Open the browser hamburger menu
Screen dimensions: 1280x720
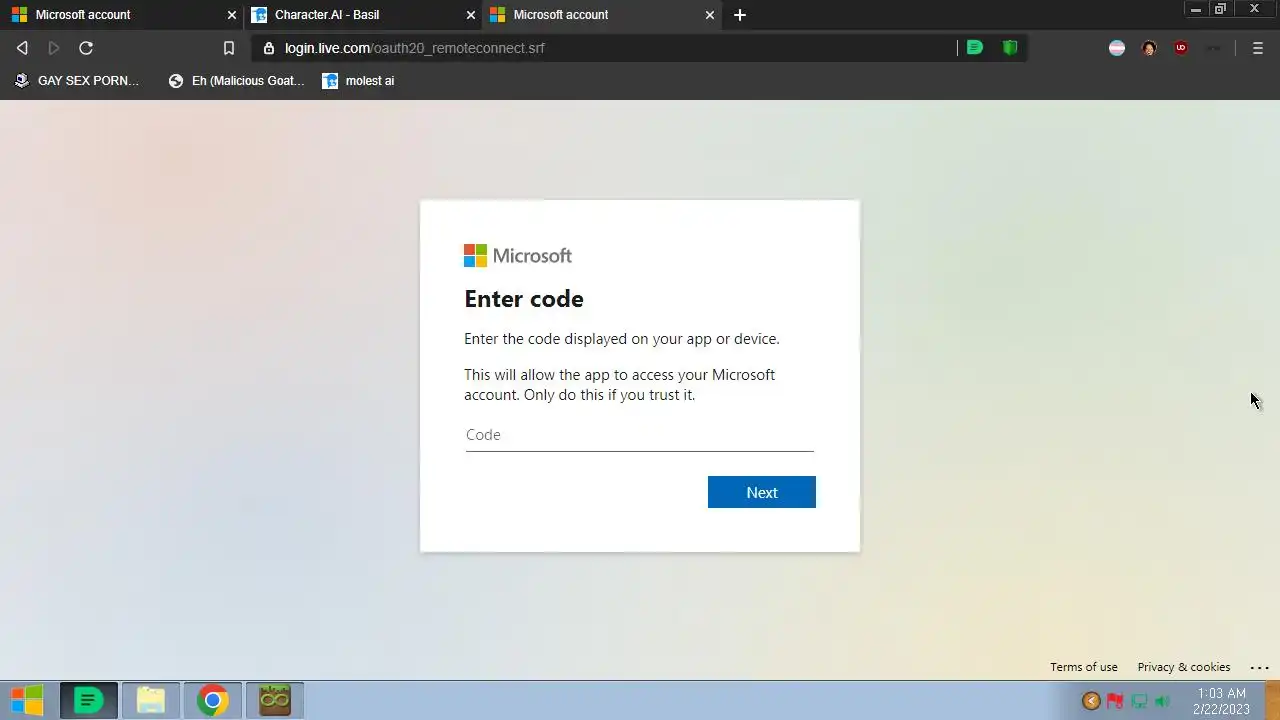[1258, 48]
